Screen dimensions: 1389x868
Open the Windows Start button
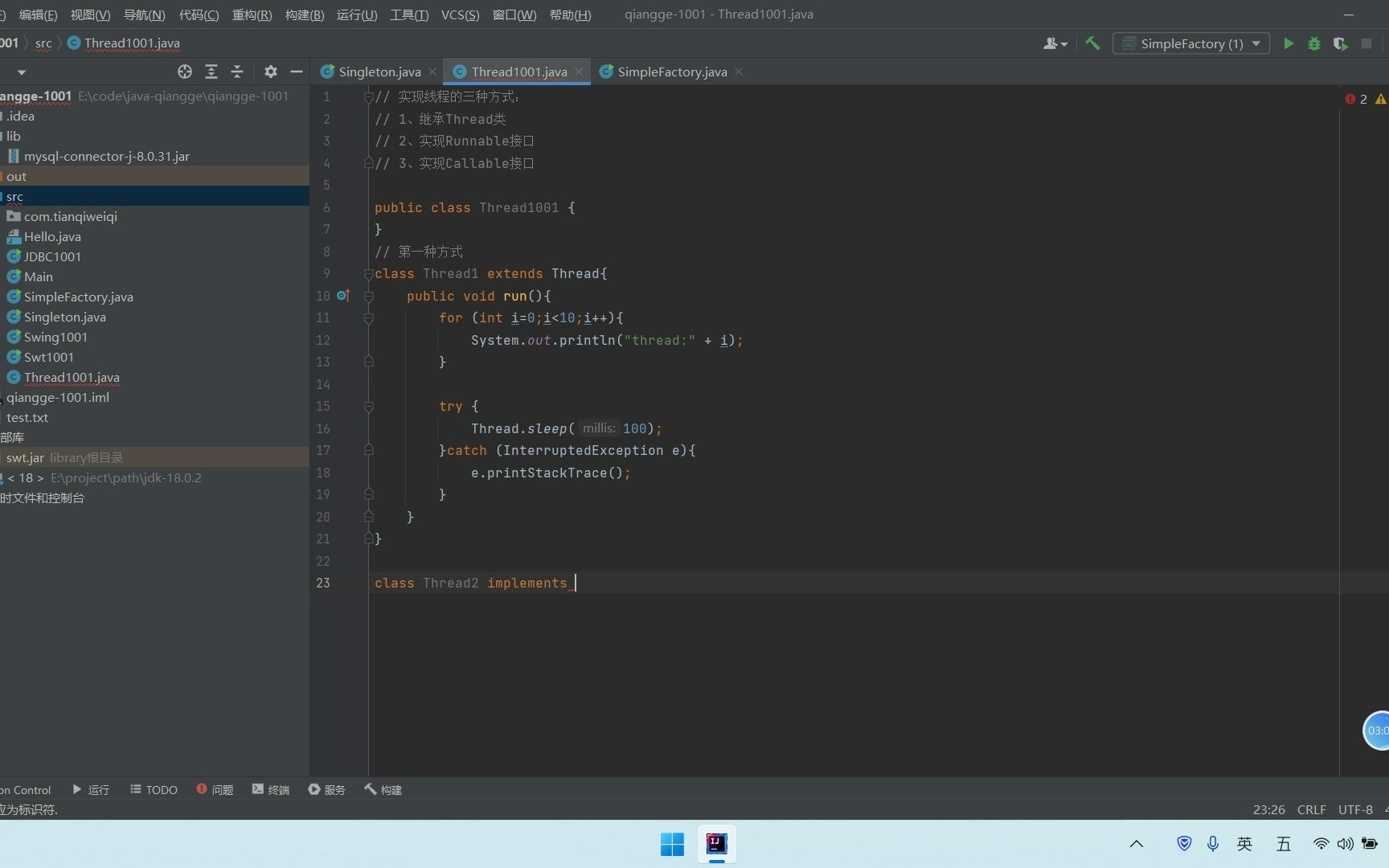tap(672, 844)
